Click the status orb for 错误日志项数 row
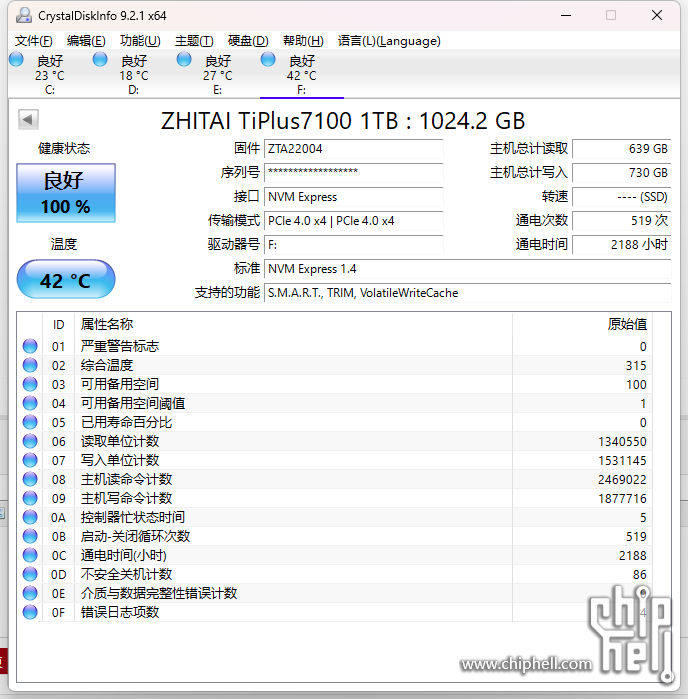688x699 pixels. click(30, 612)
